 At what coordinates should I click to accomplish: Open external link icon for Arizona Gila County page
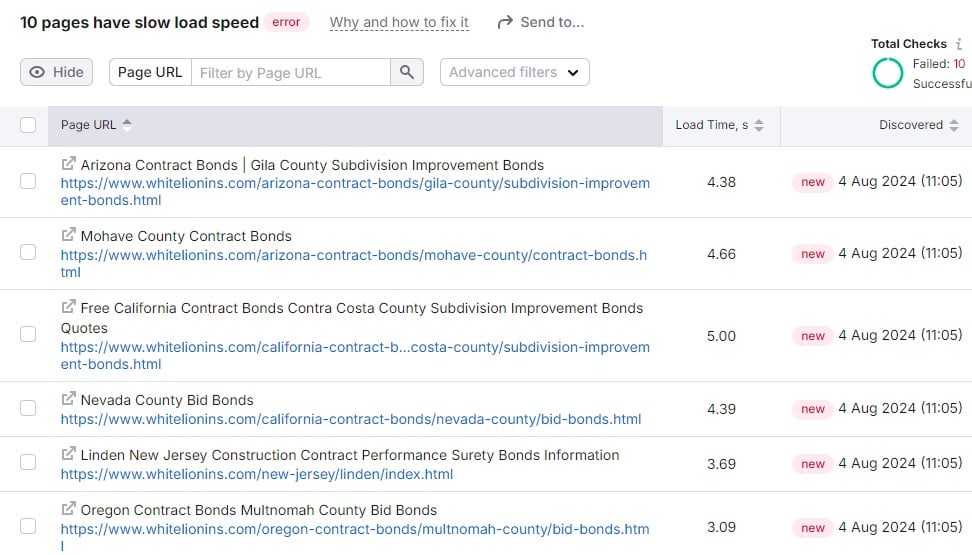(68, 164)
